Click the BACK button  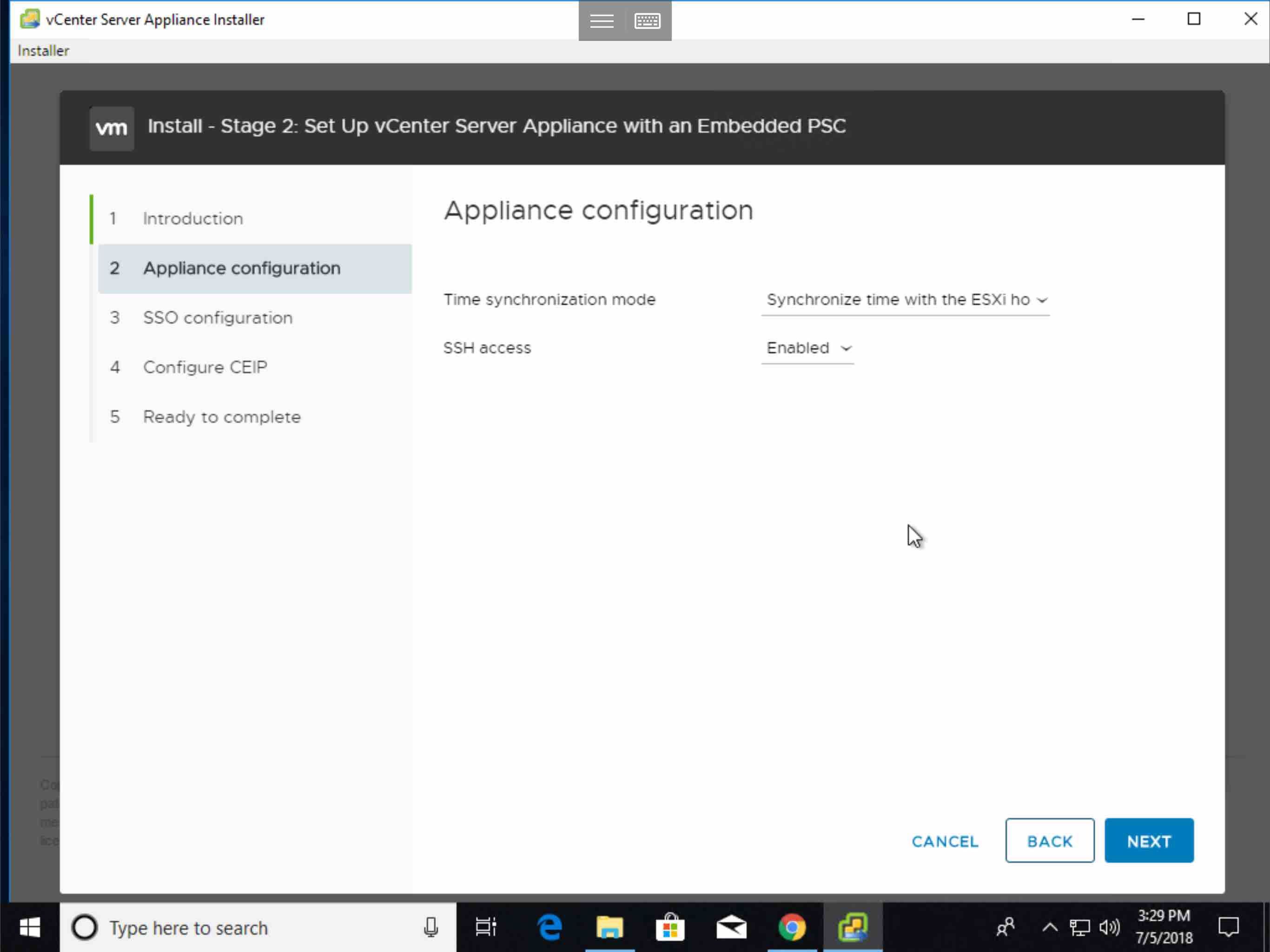1050,841
